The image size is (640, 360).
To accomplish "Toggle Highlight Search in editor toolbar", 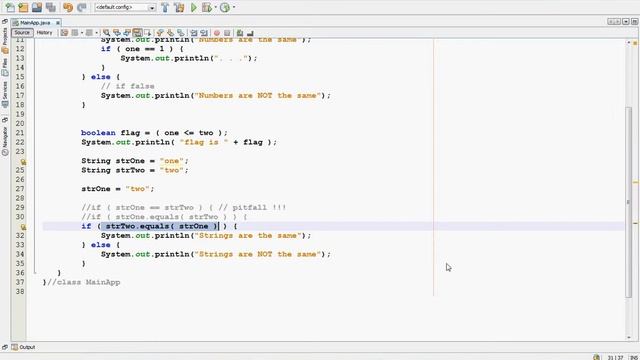I will click(138, 33).
